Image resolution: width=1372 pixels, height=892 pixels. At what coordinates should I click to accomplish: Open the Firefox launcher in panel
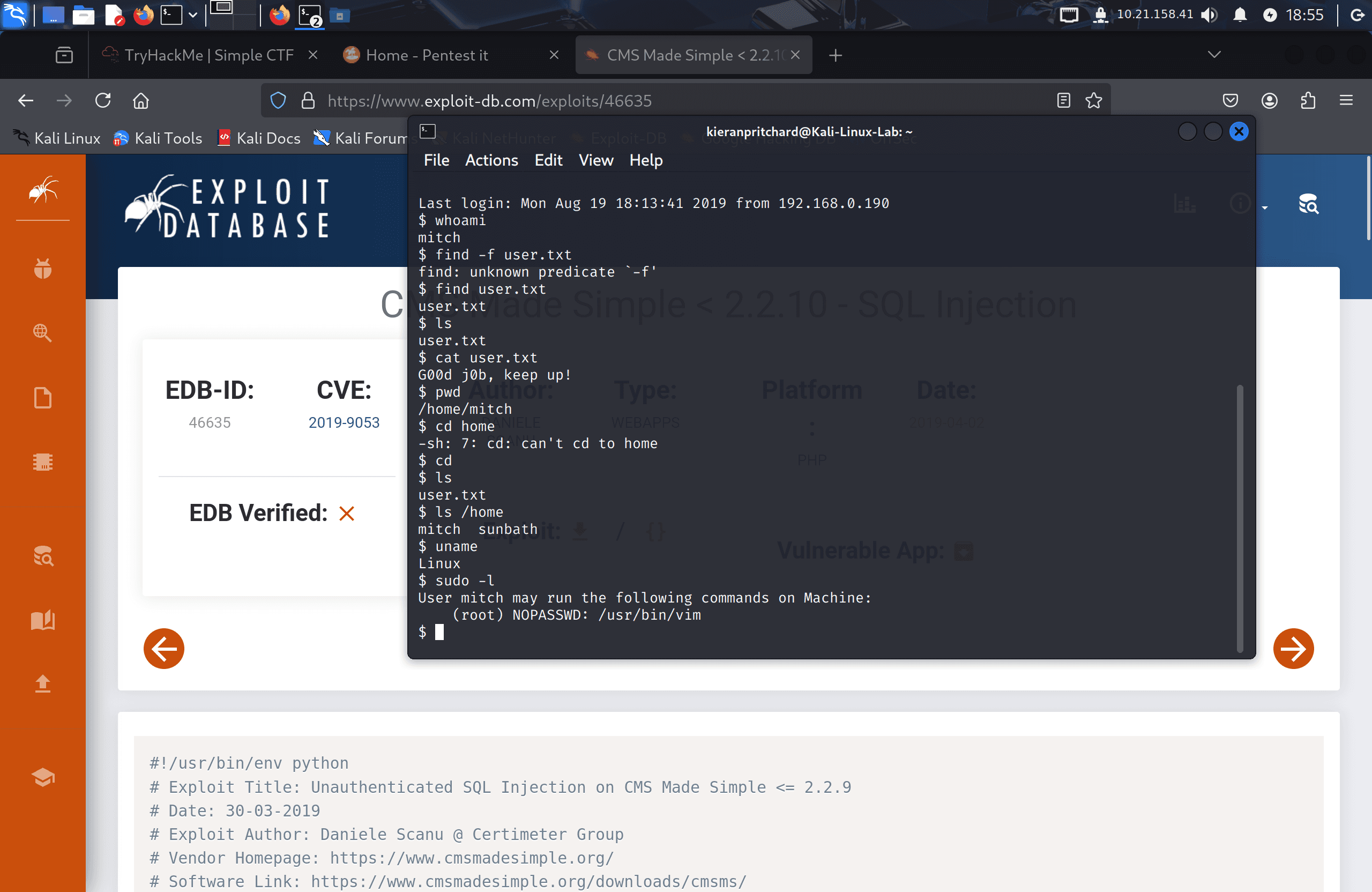(143, 15)
